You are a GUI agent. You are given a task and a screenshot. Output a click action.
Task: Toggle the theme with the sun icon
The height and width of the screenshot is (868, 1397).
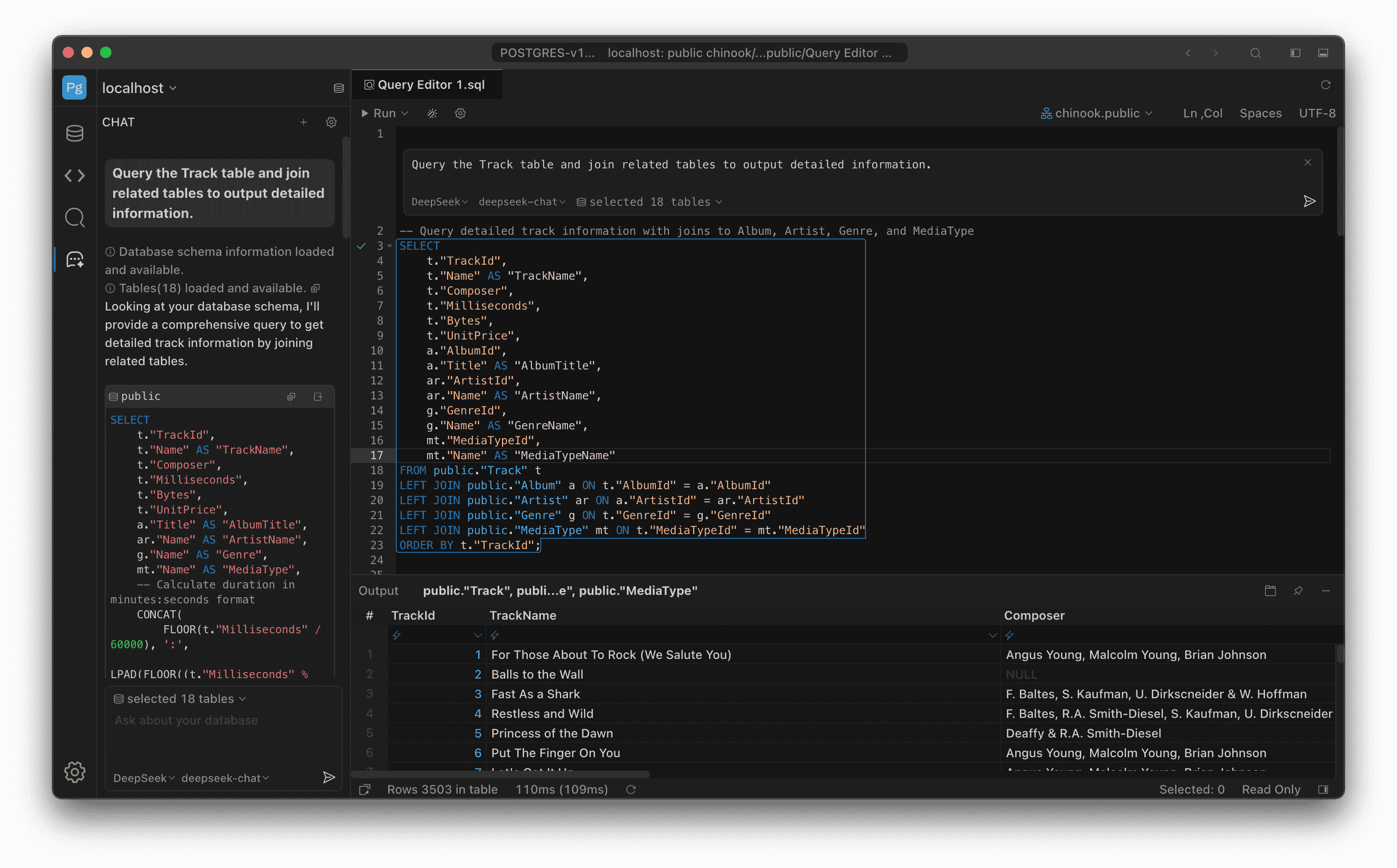432,113
